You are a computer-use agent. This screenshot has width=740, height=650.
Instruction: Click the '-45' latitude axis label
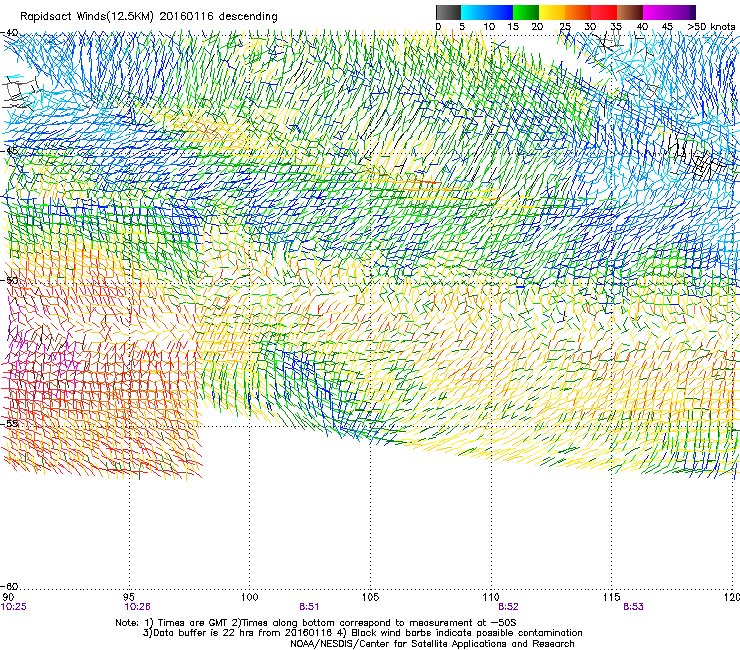point(10,151)
